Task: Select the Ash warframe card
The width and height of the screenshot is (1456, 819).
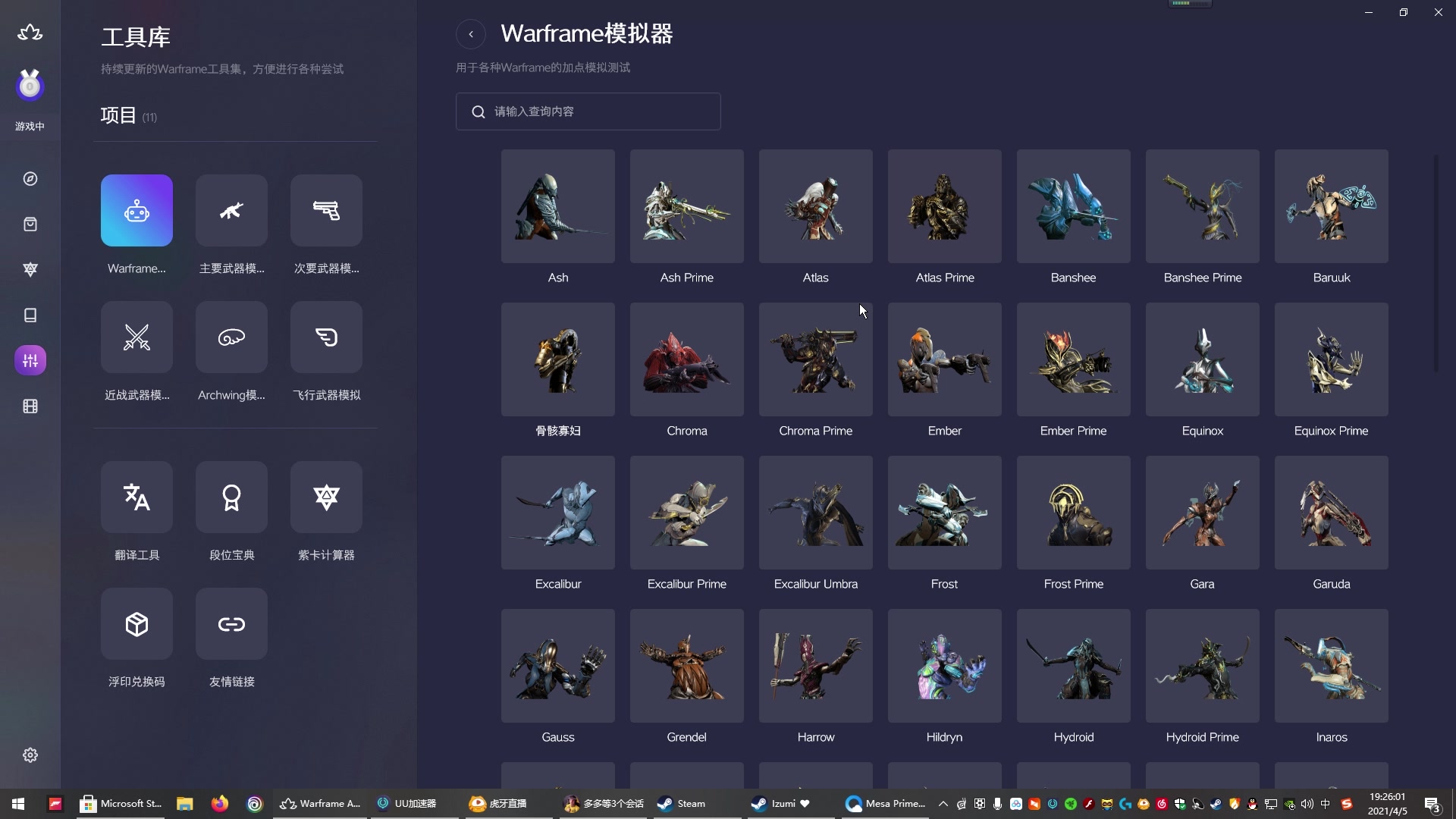Action: 558,206
